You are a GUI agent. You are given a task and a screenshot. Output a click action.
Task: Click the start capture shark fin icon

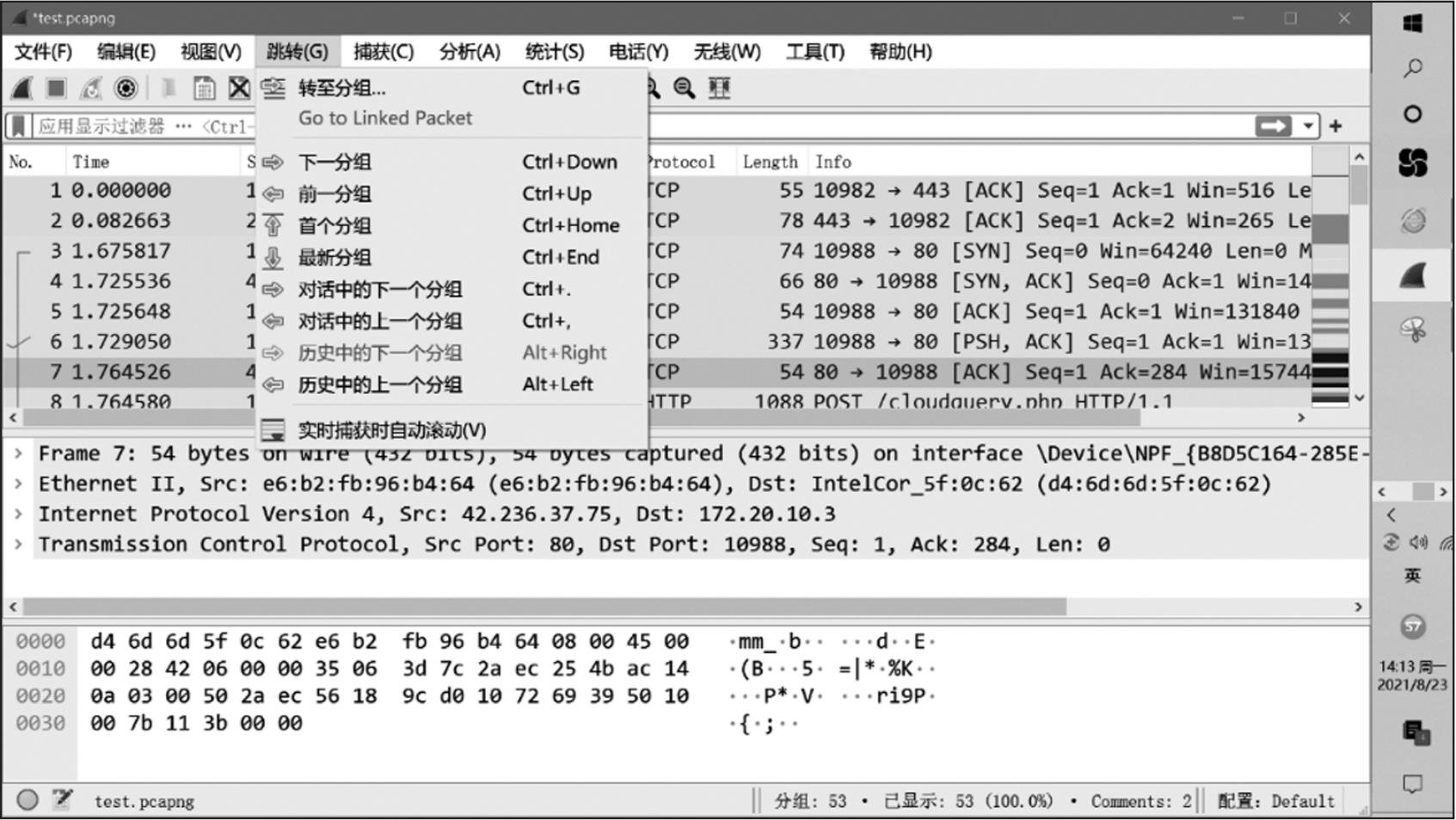coord(23,88)
